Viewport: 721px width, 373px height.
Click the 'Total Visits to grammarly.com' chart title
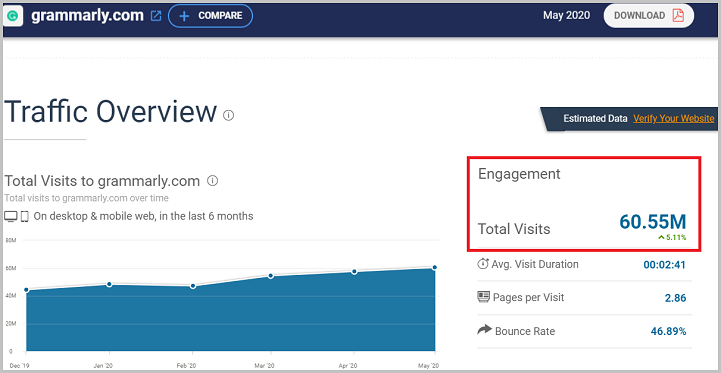point(102,181)
